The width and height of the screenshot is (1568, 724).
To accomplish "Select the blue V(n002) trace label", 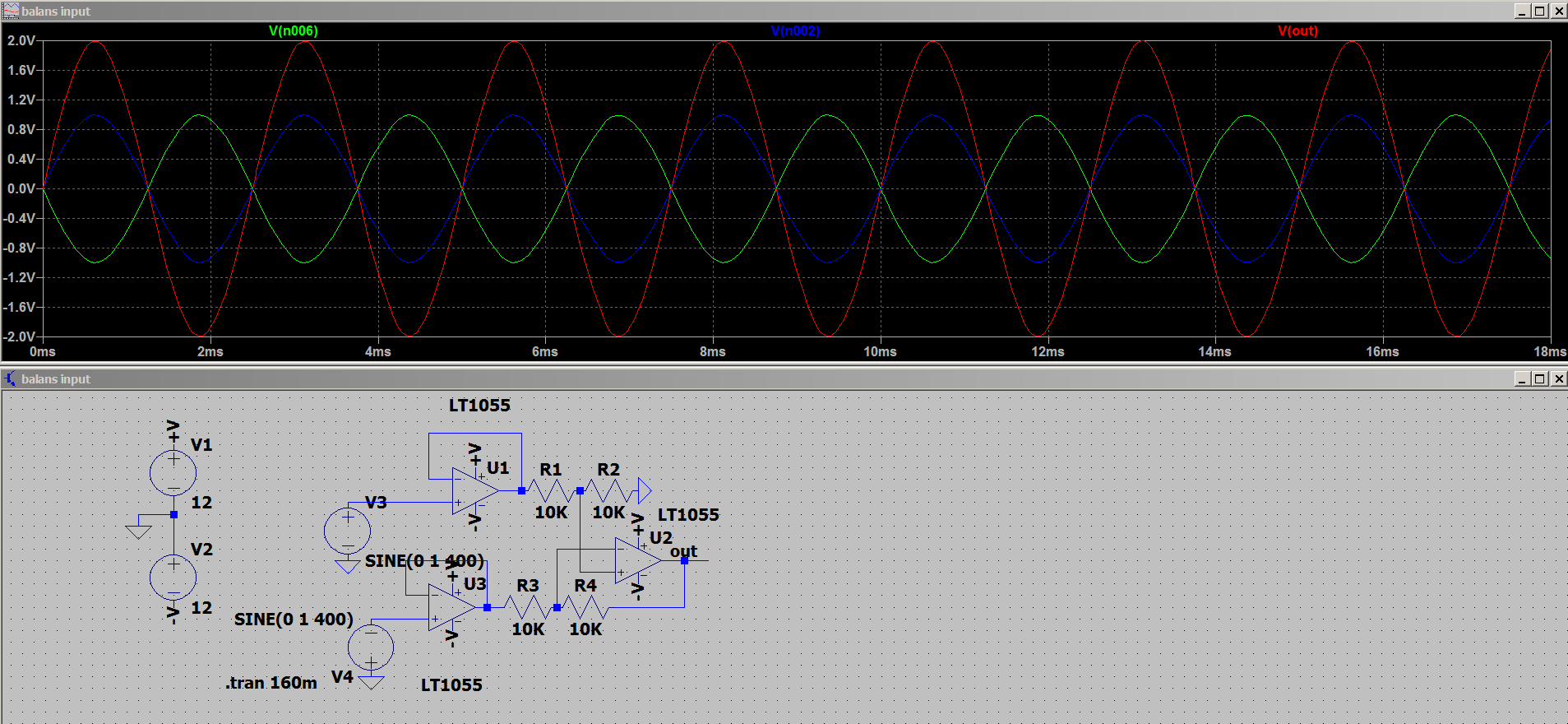I will (x=795, y=30).
